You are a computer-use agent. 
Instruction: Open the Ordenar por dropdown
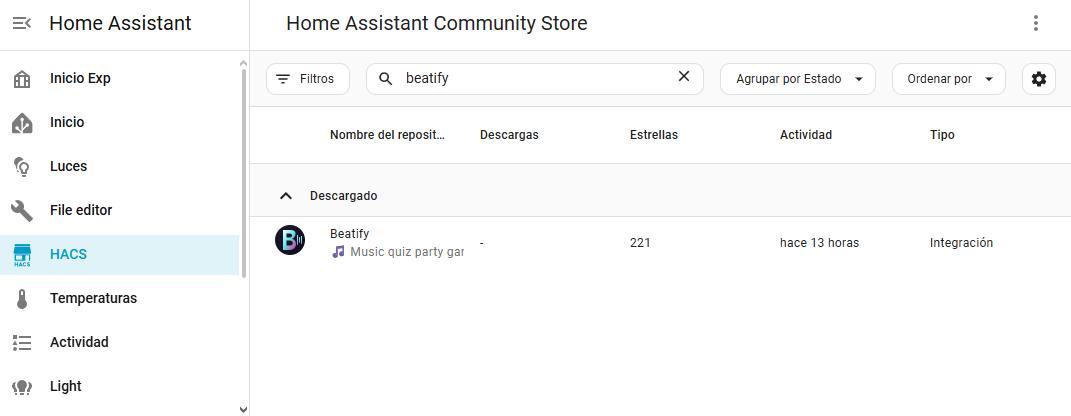(949, 79)
